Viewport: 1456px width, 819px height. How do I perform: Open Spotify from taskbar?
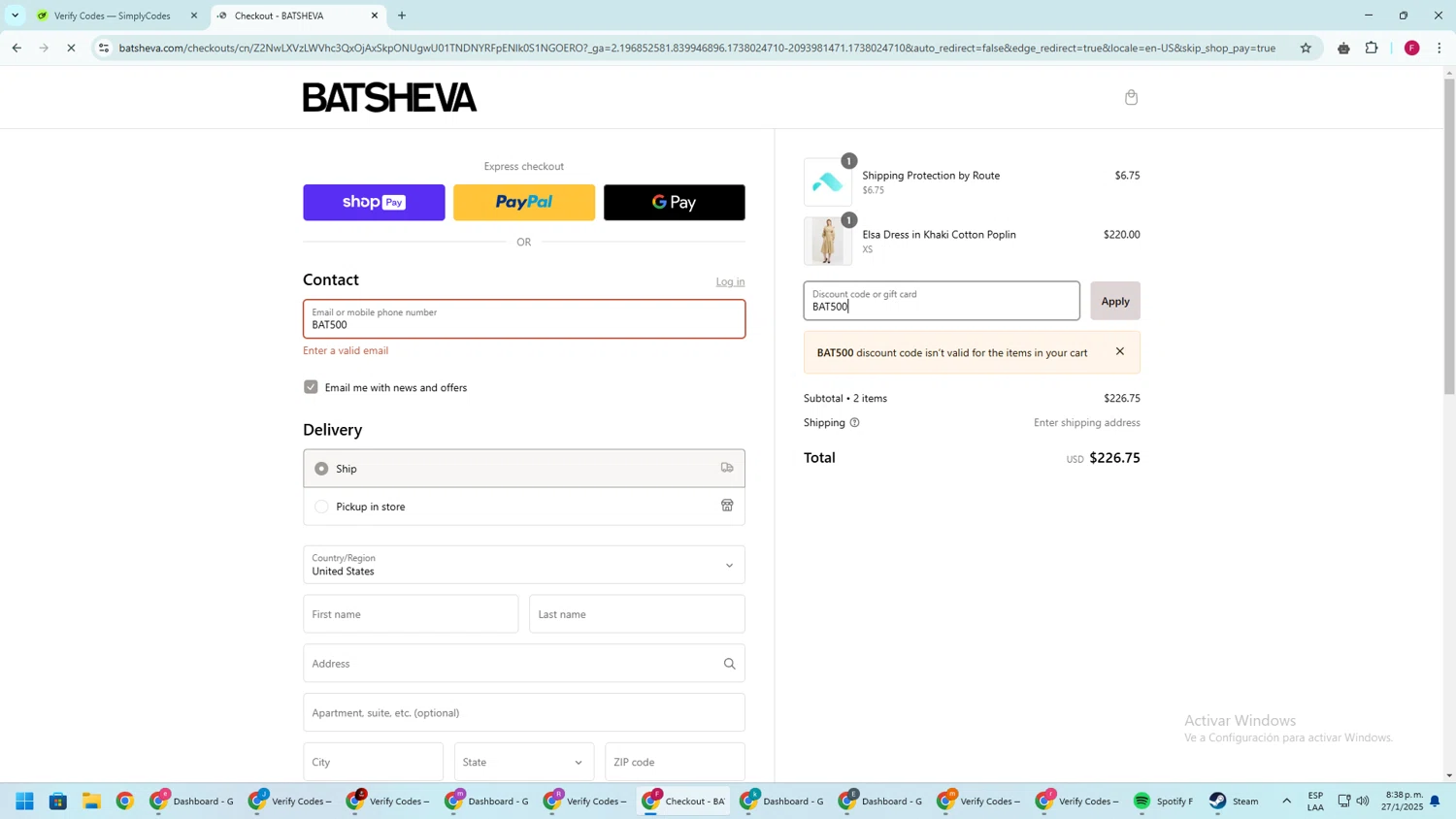1163,801
